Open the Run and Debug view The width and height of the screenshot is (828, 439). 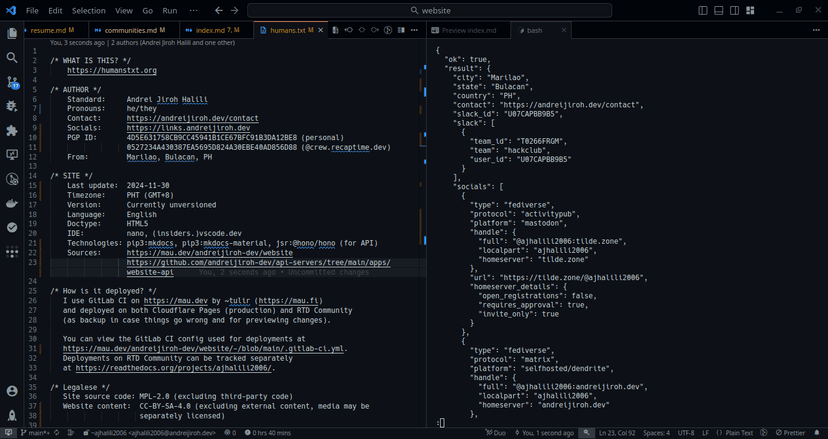[x=12, y=106]
